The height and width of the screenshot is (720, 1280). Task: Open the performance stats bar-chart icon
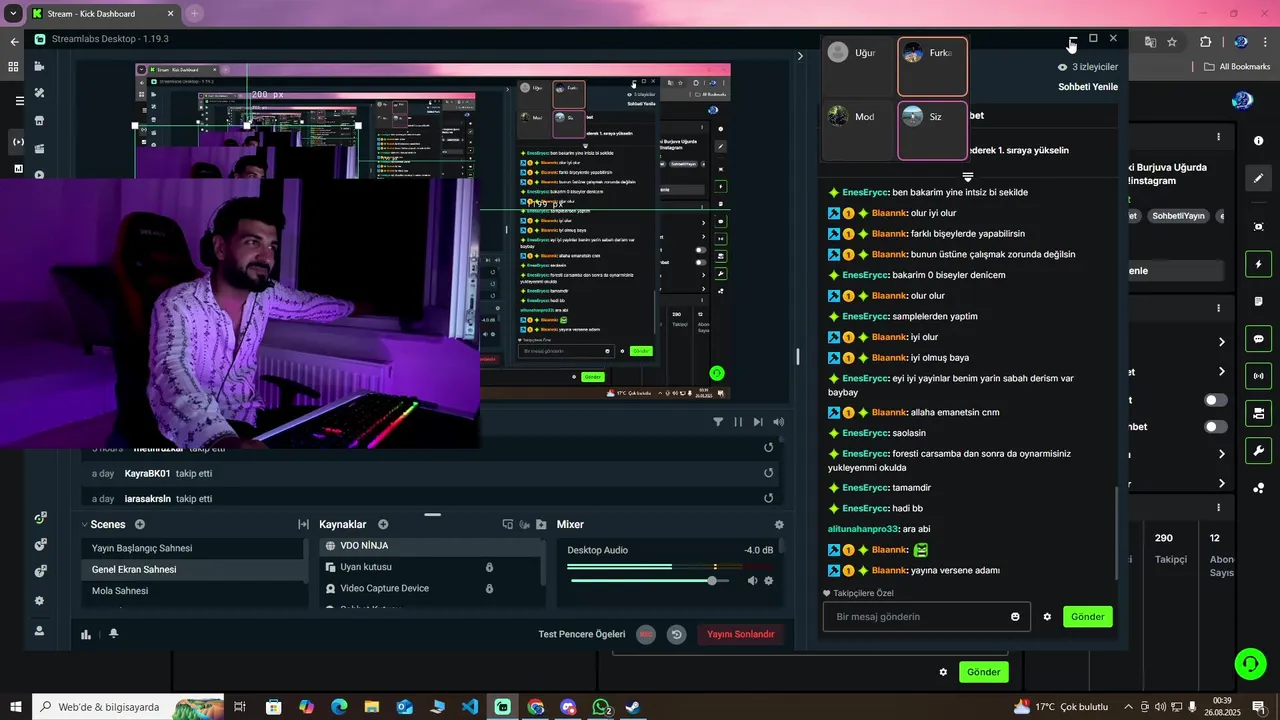point(86,633)
